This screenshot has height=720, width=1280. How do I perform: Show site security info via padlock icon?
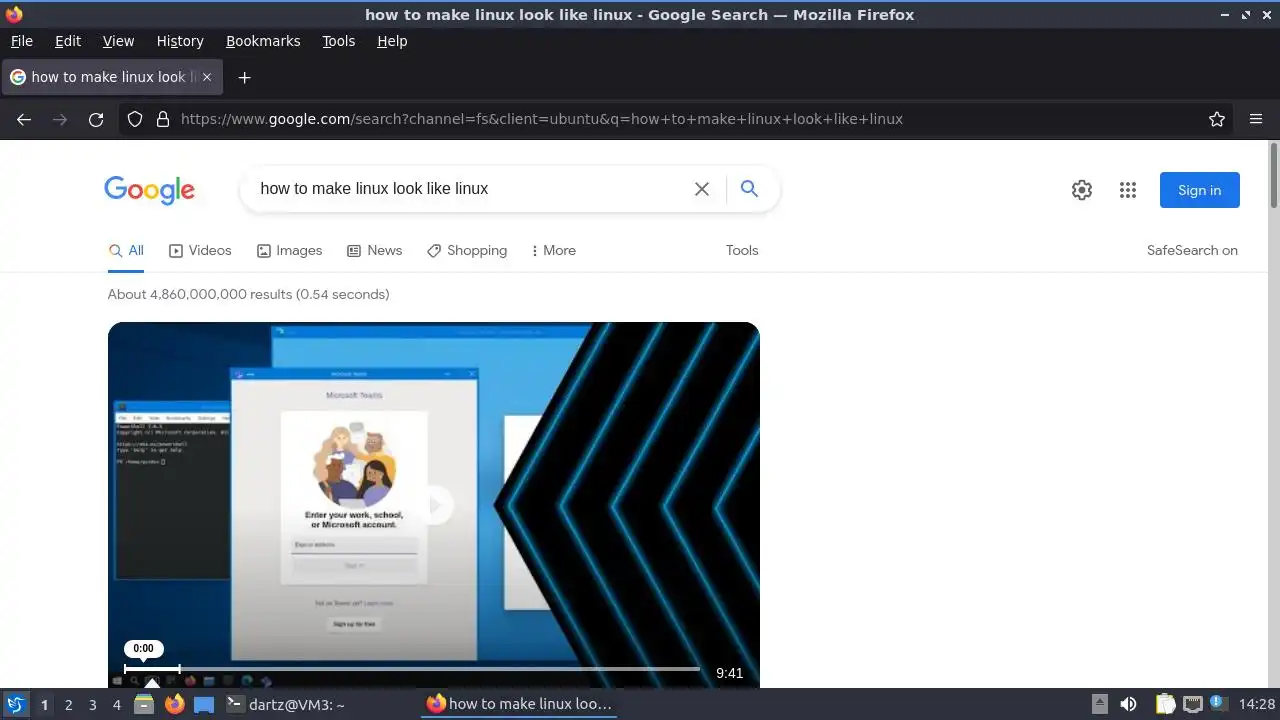[x=163, y=119]
